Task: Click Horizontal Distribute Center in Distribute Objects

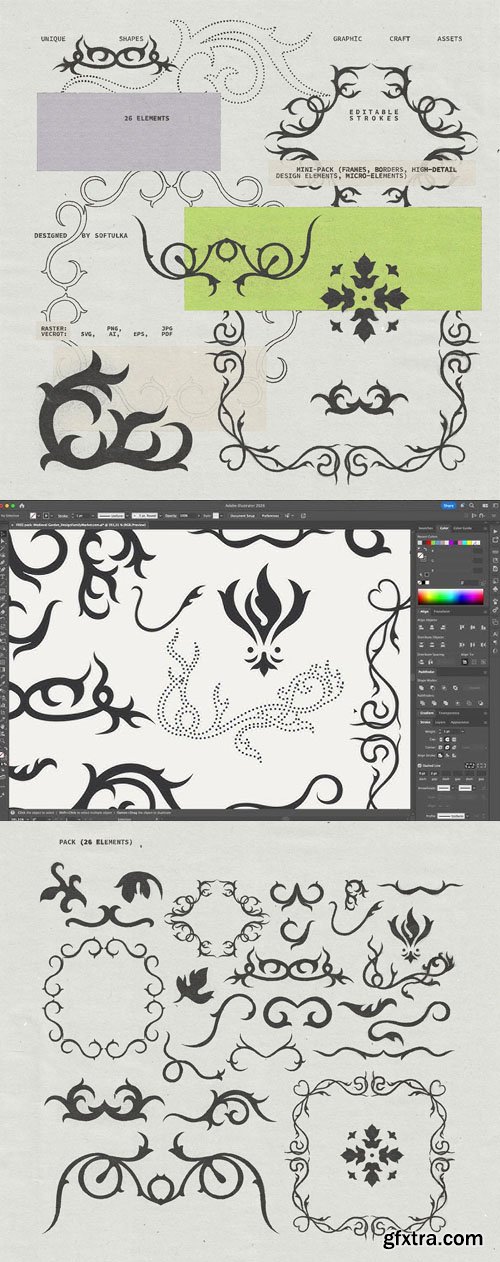Action: tap(473, 644)
